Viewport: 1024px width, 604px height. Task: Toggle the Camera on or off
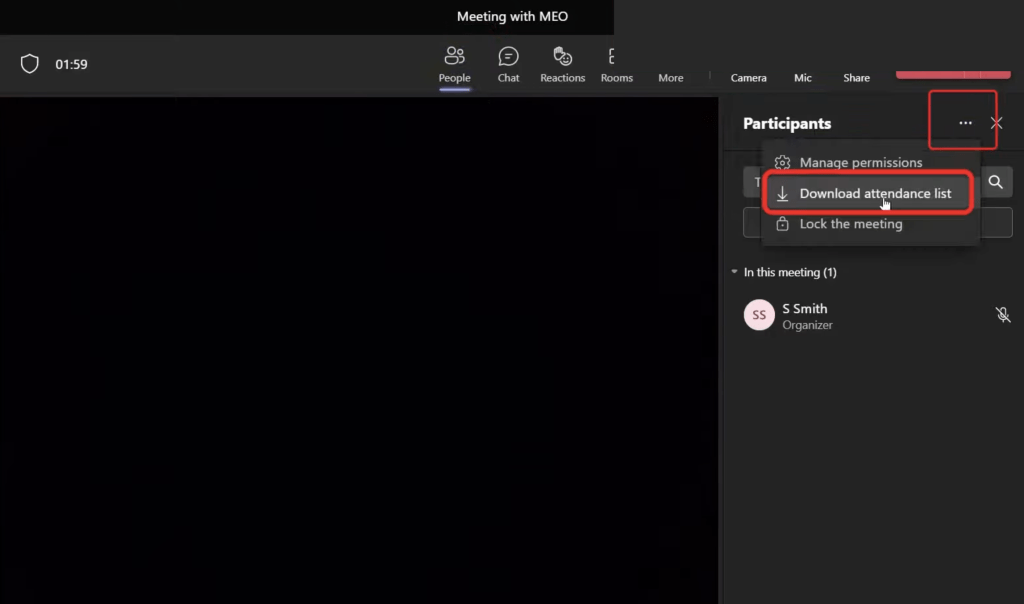tap(748, 77)
